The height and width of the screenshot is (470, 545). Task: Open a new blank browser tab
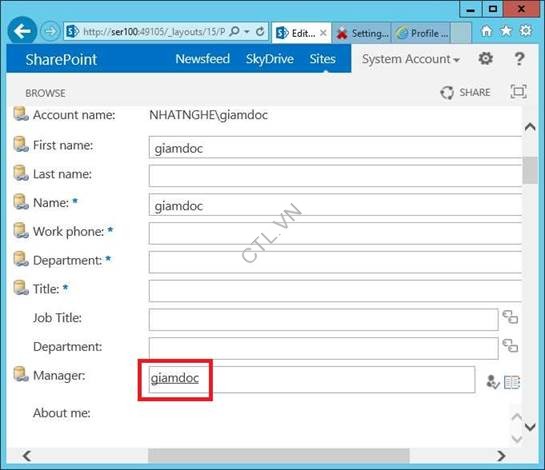tap(461, 33)
